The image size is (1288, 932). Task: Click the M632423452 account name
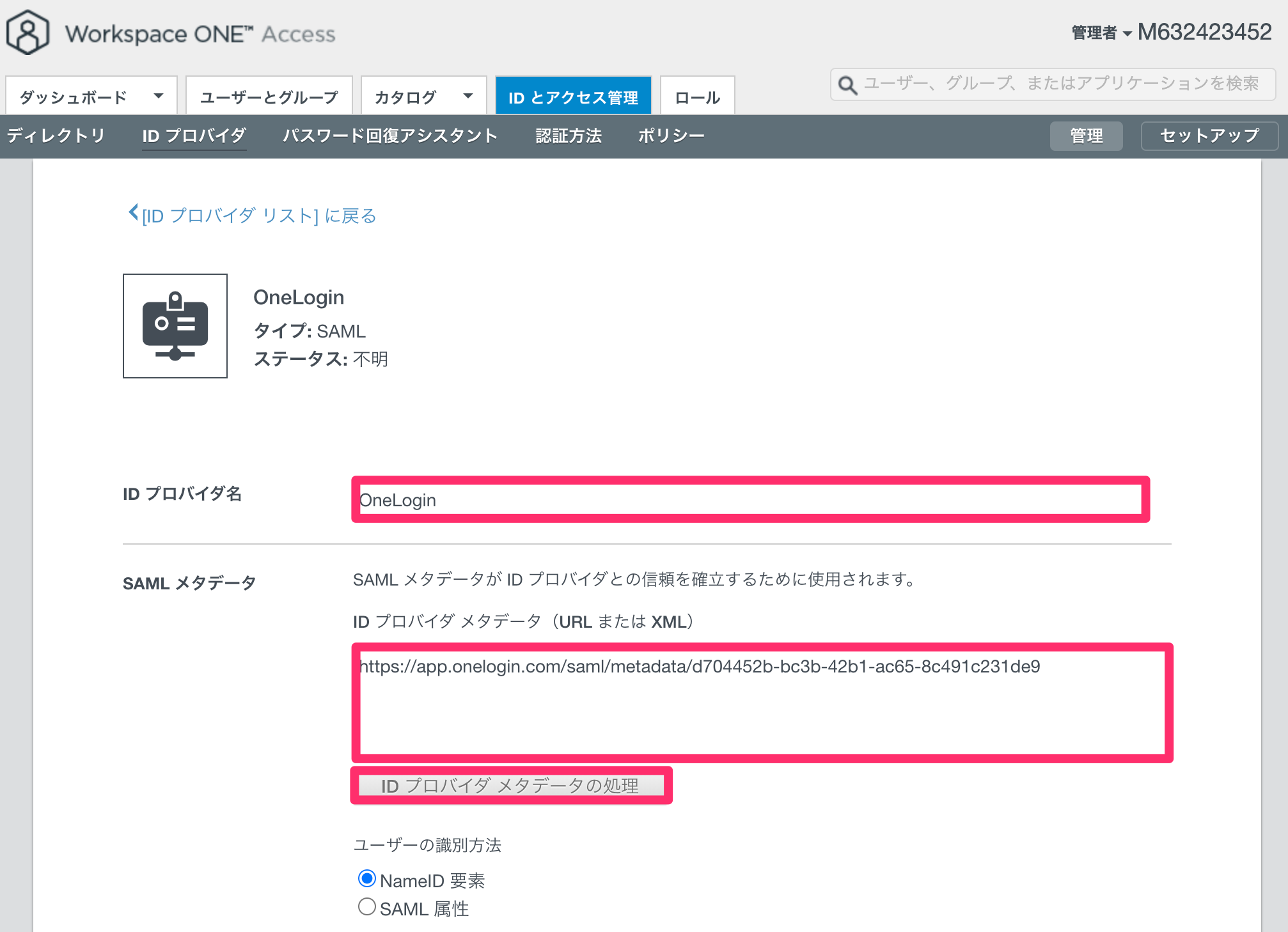(x=1205, y=32)
